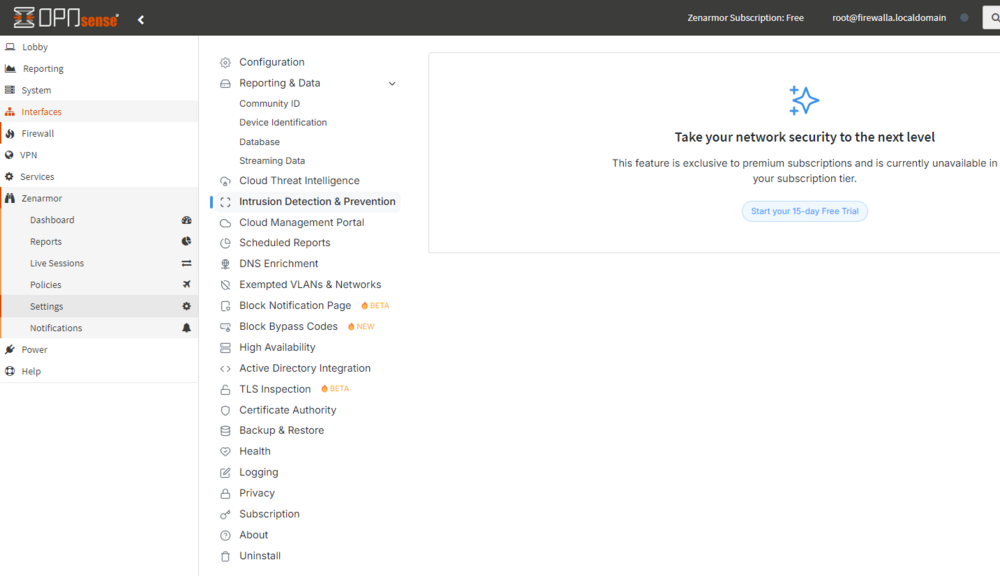Click the Policies plane icon
Image resolution: width=1000 pixels, height=576 pixels.
pos(186,284)
